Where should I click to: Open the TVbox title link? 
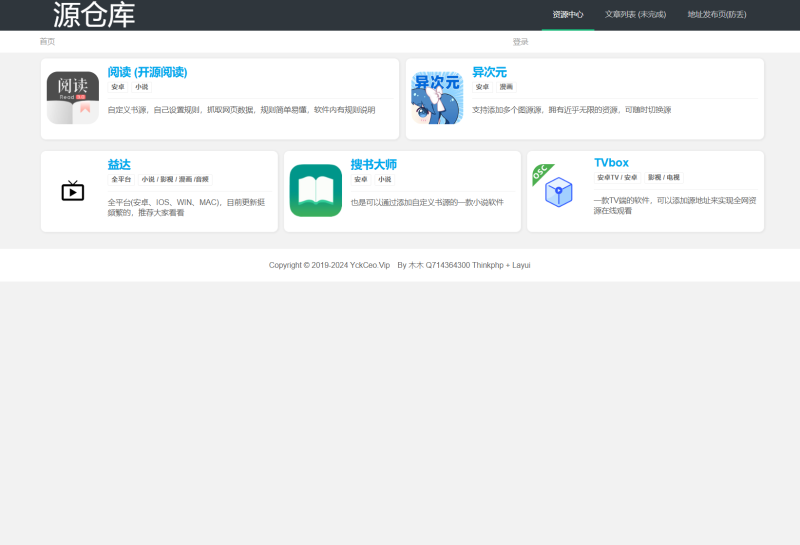(611, 162)
